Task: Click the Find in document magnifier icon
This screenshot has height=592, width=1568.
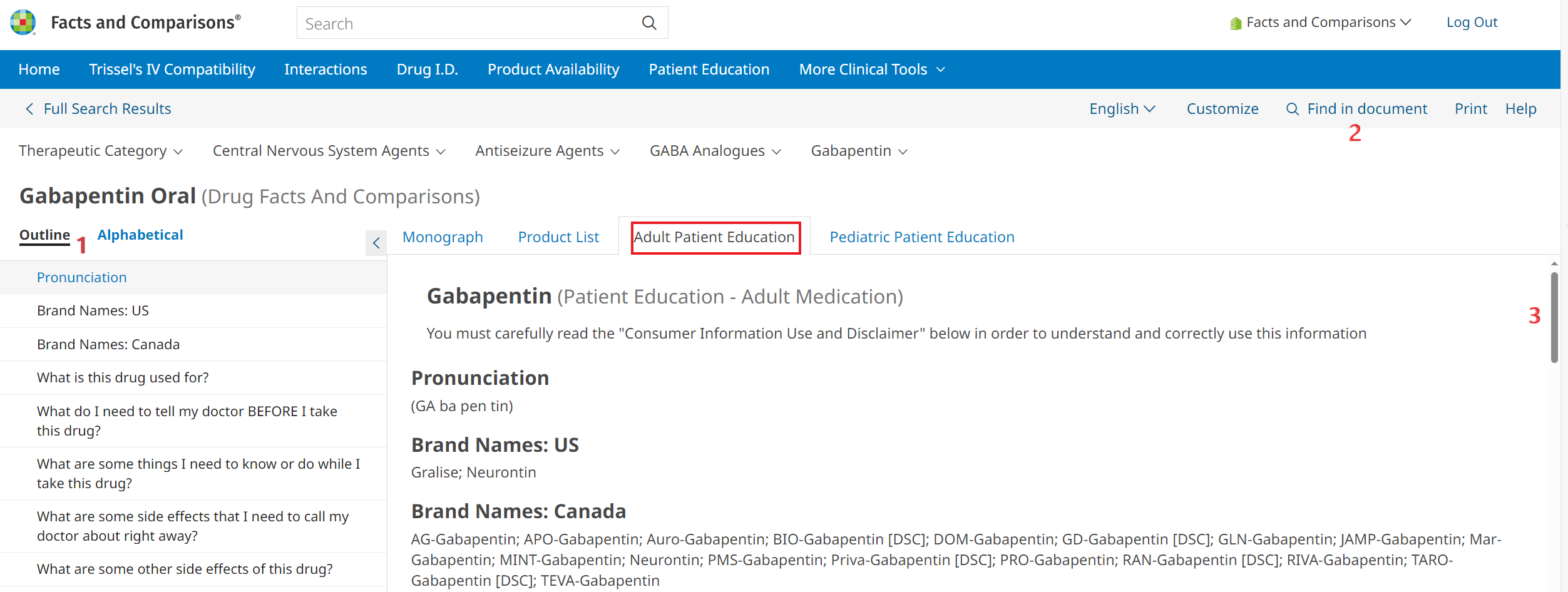Action: click(1292, 109)
